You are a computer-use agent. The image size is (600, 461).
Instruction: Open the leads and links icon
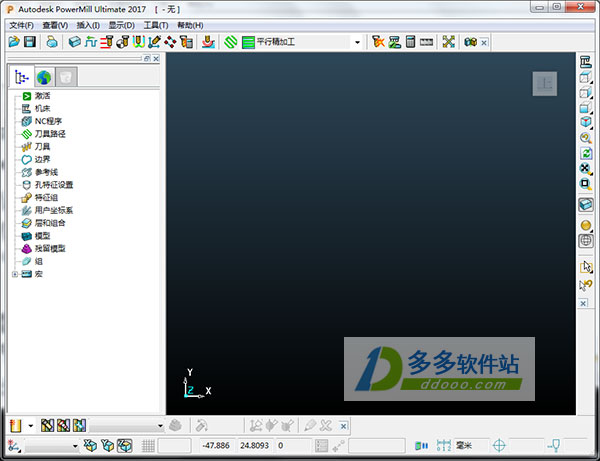139,42
